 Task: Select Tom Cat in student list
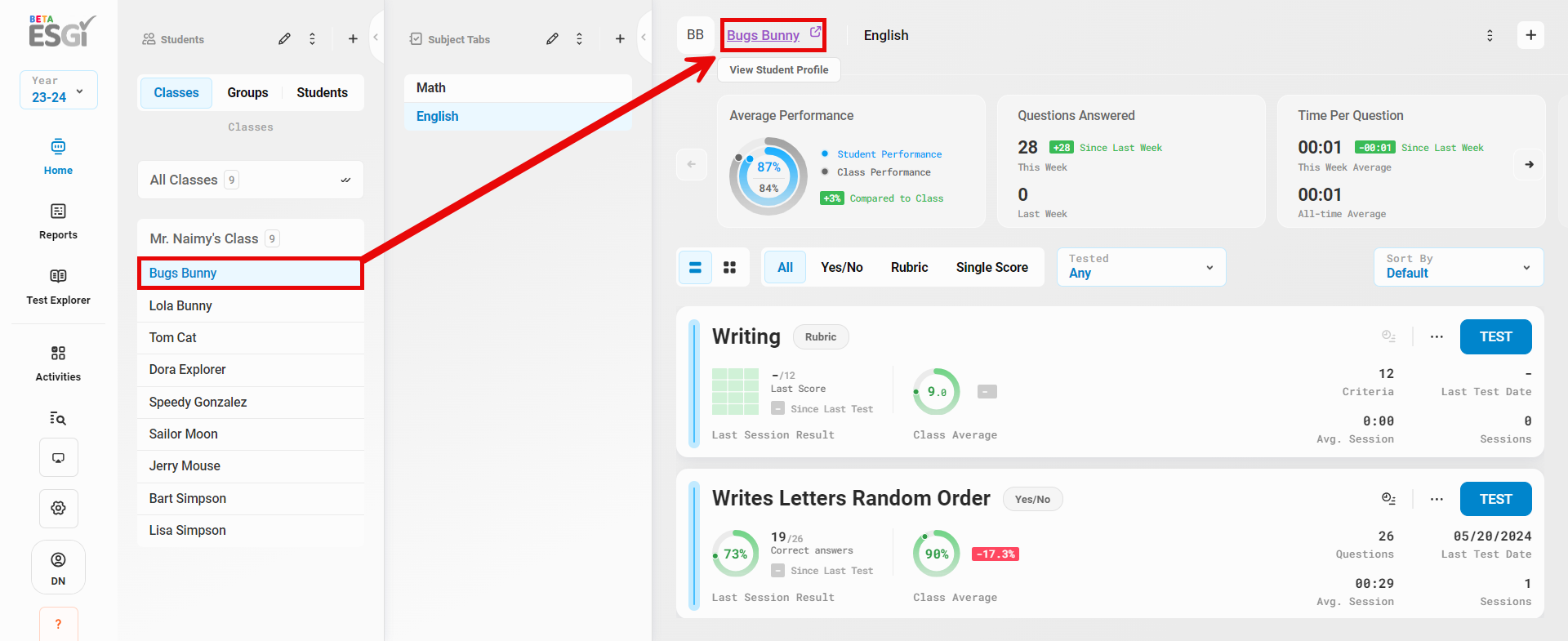251,337
